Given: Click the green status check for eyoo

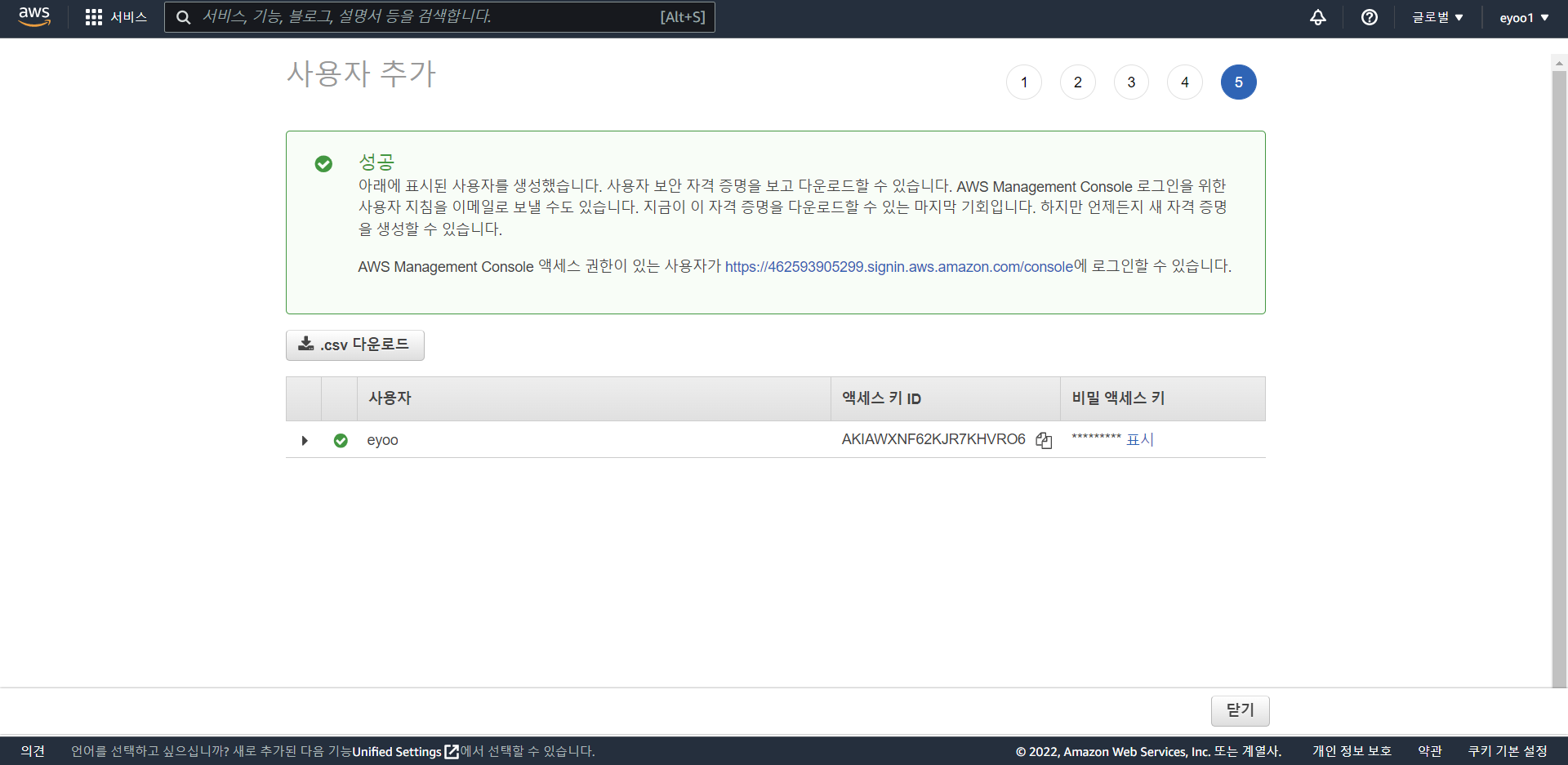Looking at the screenshot, I should click(341, 441).
